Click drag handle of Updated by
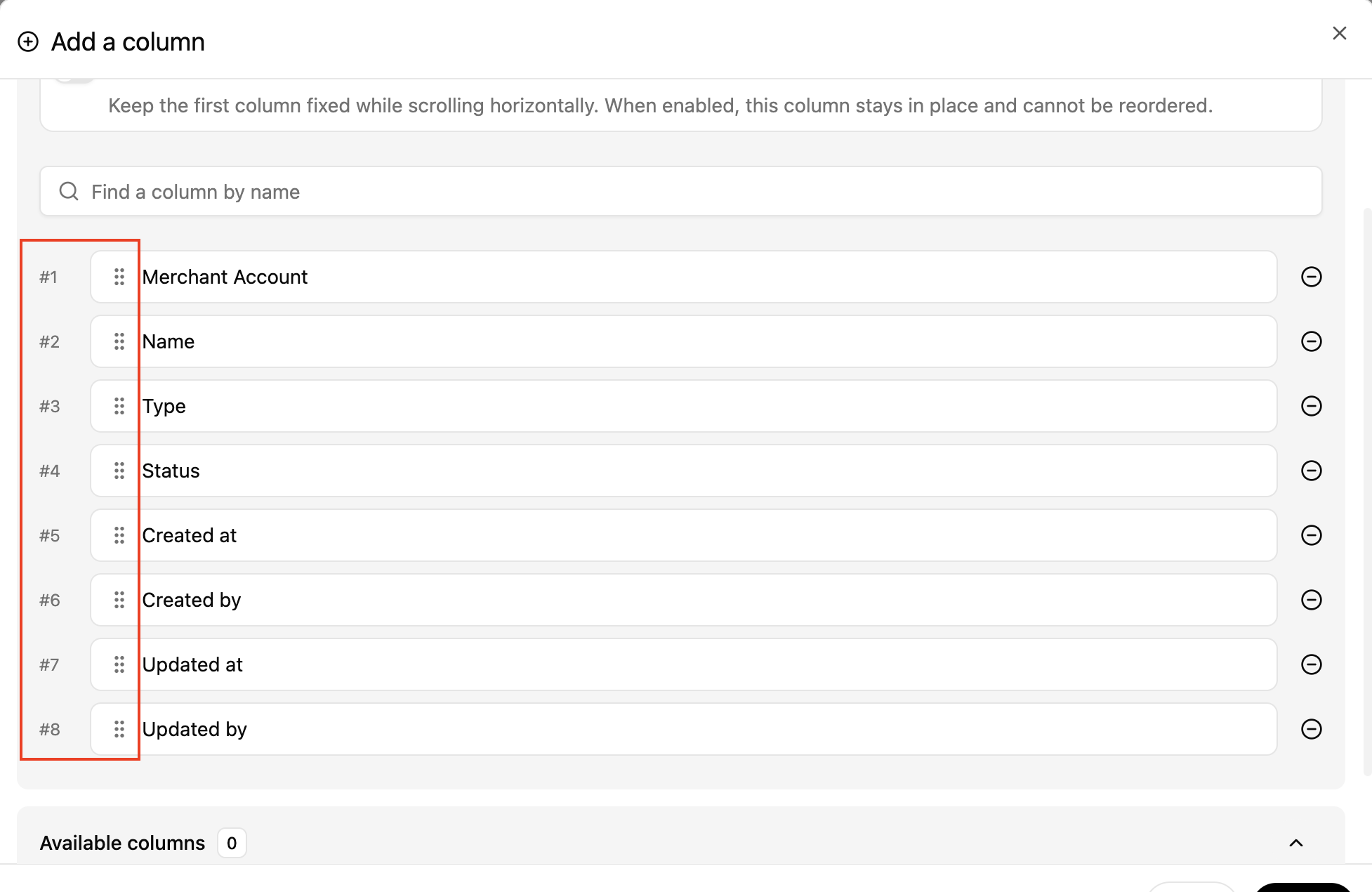Screen dimensions: 1372x892 coord(119,729)
